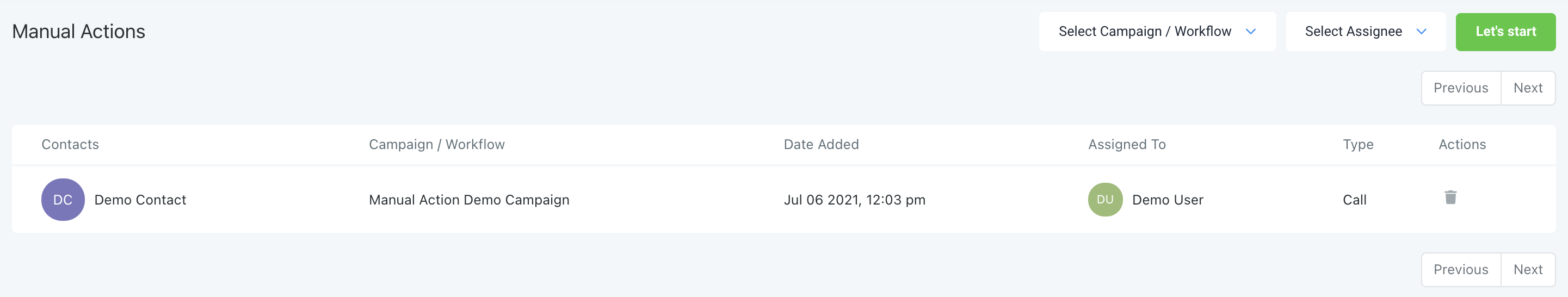Click the Demo User assignee name
1568x297 pixels.
coord(1168,200)
